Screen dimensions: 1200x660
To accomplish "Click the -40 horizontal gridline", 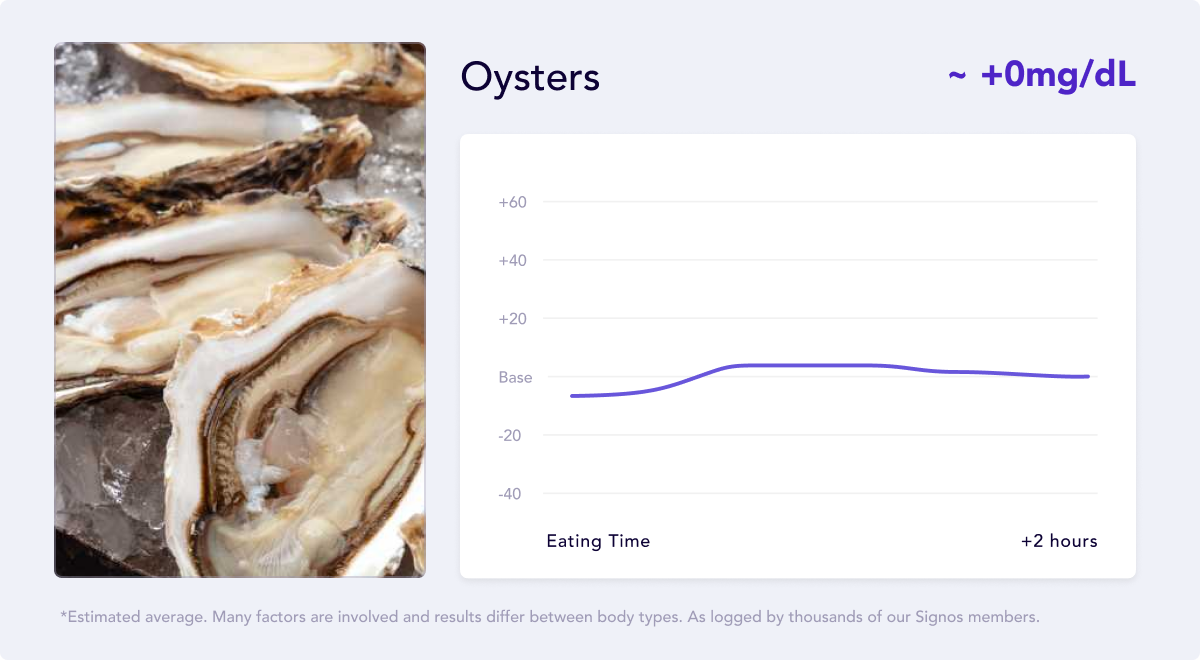I will pyautogui.click(x=820, y=494).
